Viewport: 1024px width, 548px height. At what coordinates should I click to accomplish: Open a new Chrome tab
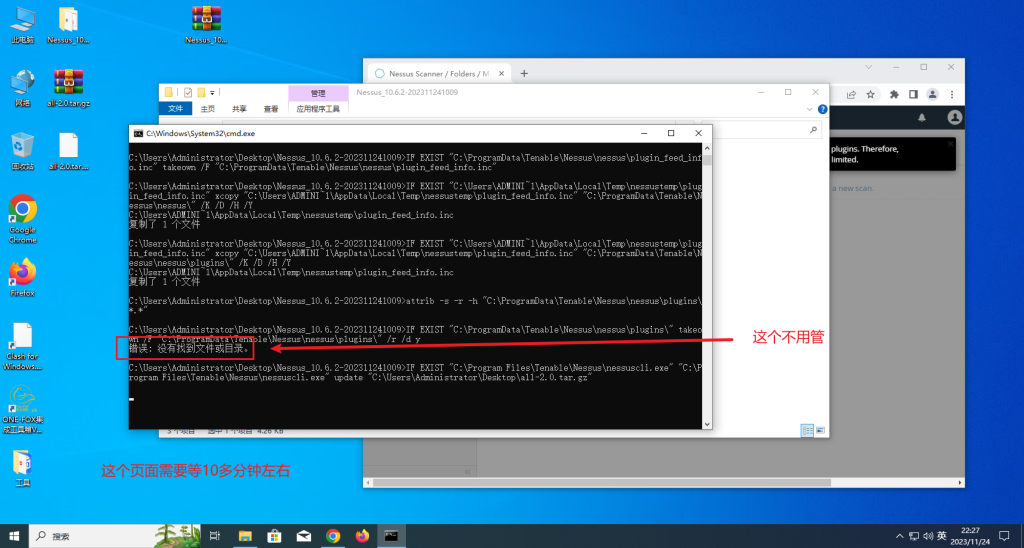(524, 73)
